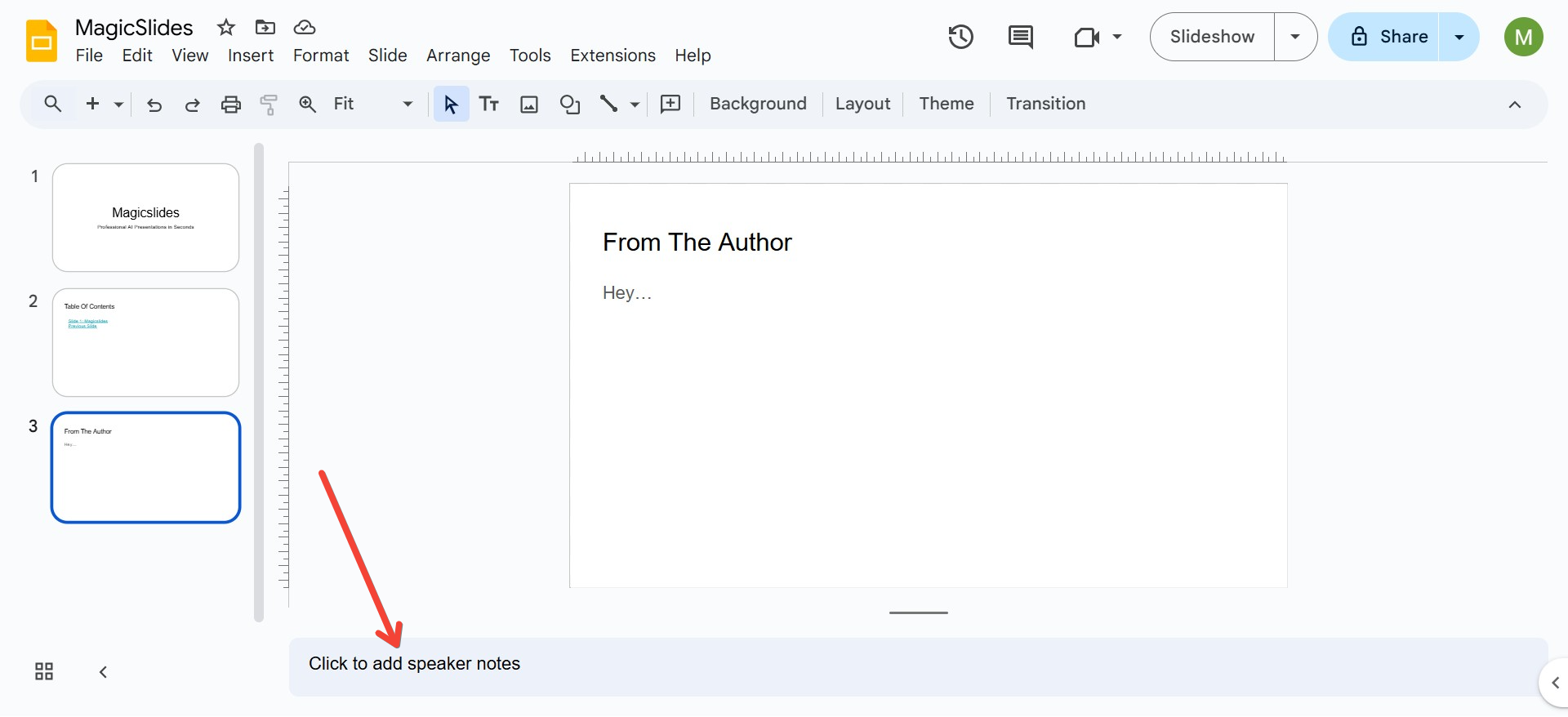Hide the menus with the up chevron

[1515, 105]
